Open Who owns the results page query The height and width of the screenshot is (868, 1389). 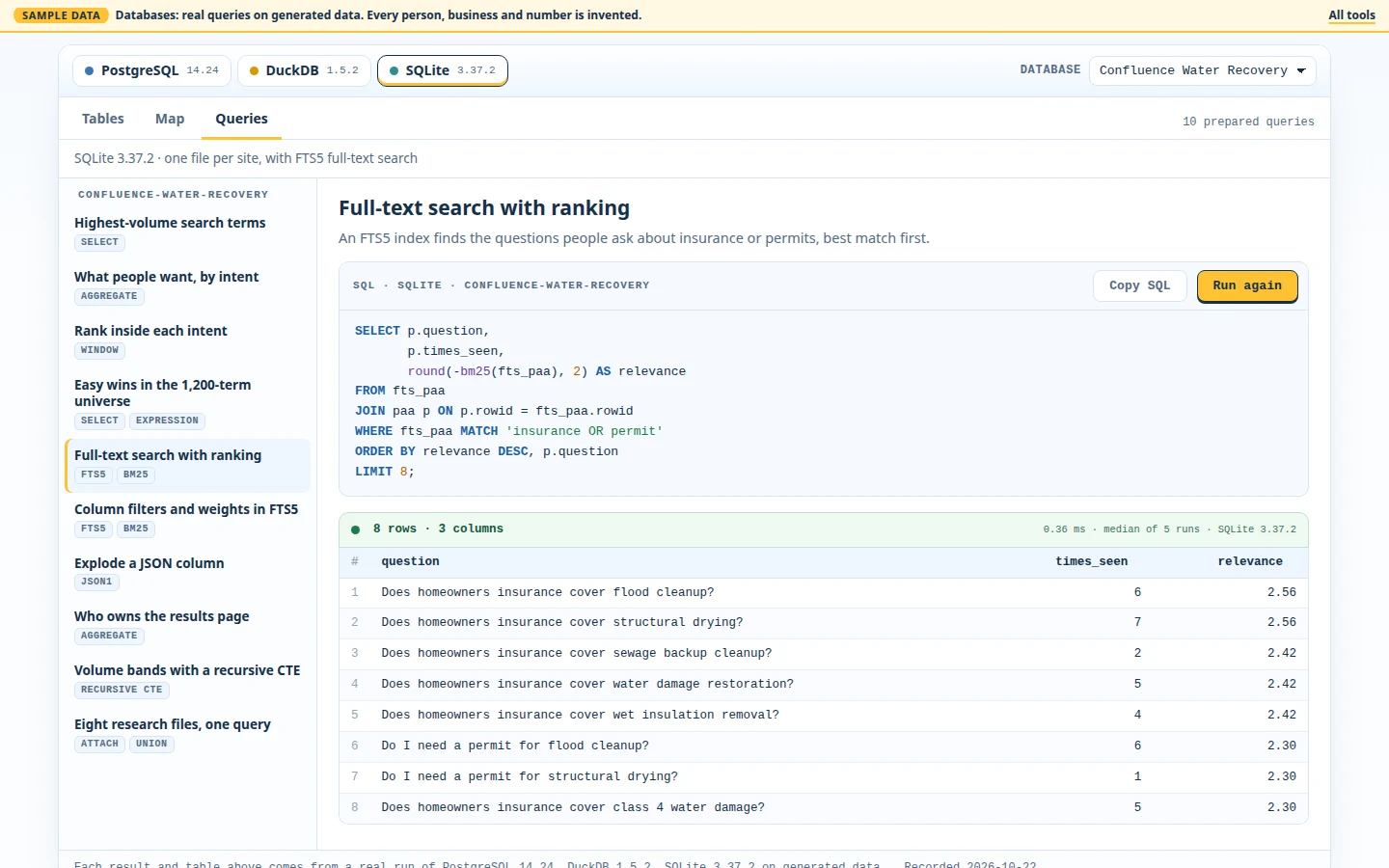[188, 626]
